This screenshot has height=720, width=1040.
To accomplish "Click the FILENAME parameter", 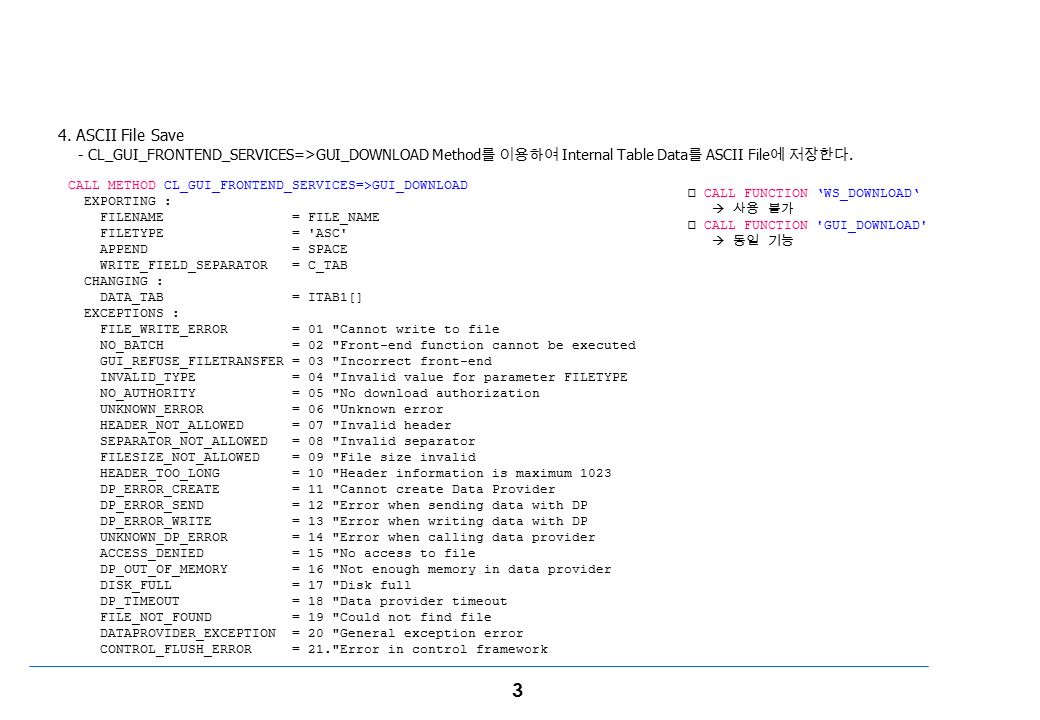I will (x=131, y=217).
